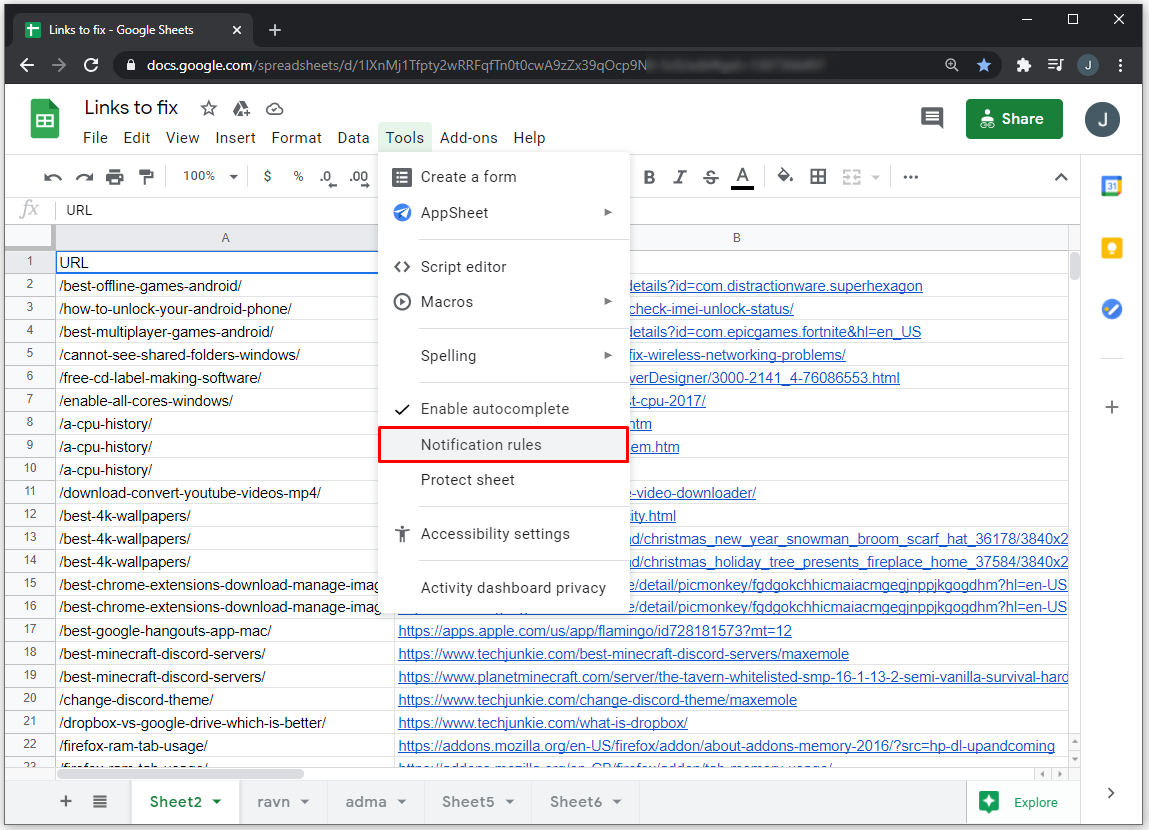Bookmark this page with the star
The height and width of the screenshot is (830, 1149).
tap(984, 65)
